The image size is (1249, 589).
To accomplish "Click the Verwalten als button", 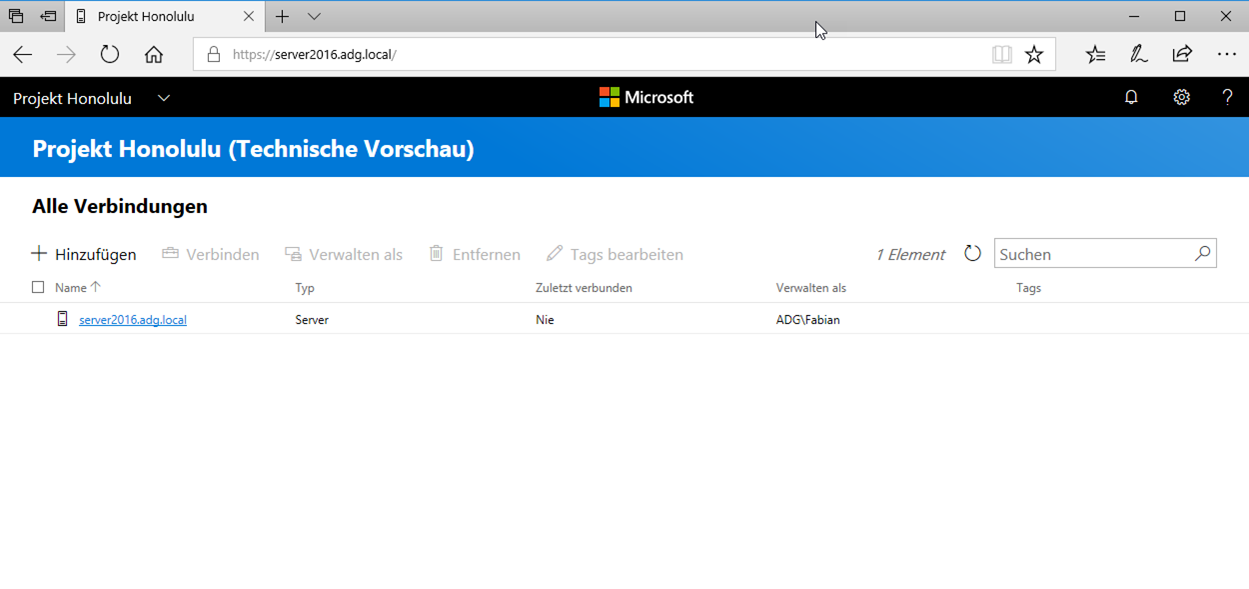I will 343,254.
